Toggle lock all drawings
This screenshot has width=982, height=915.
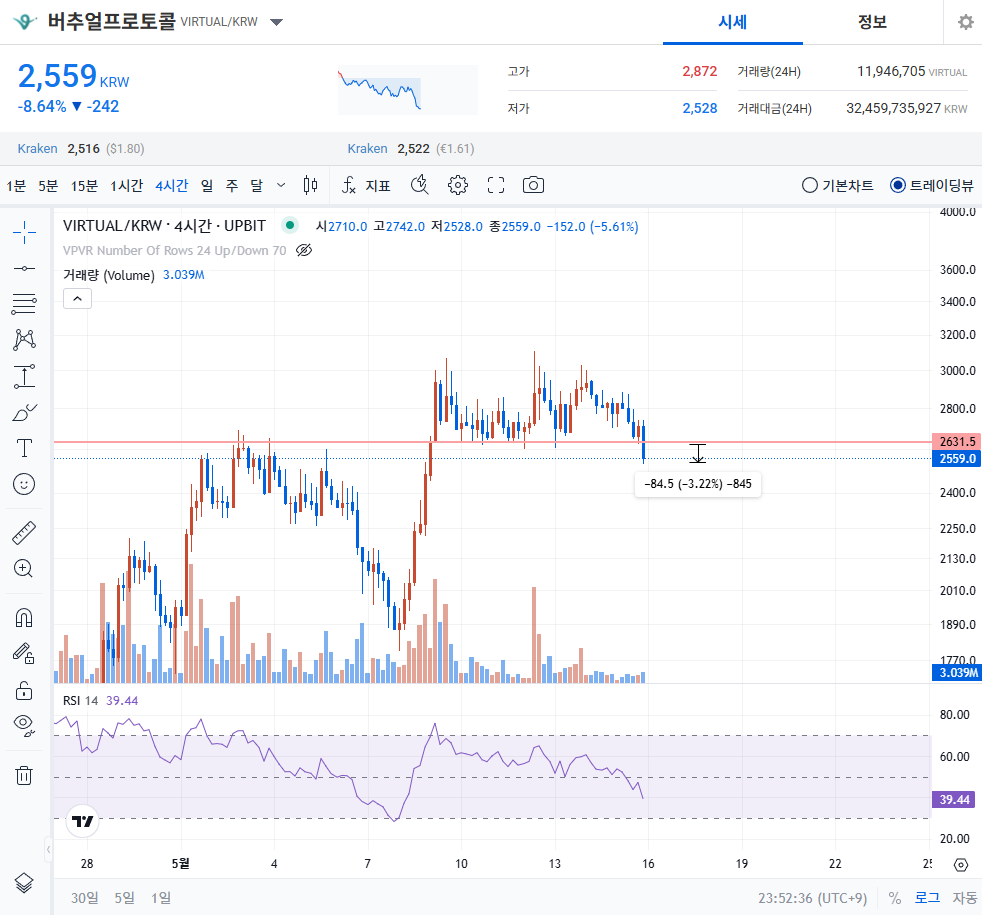click(24, 690)
